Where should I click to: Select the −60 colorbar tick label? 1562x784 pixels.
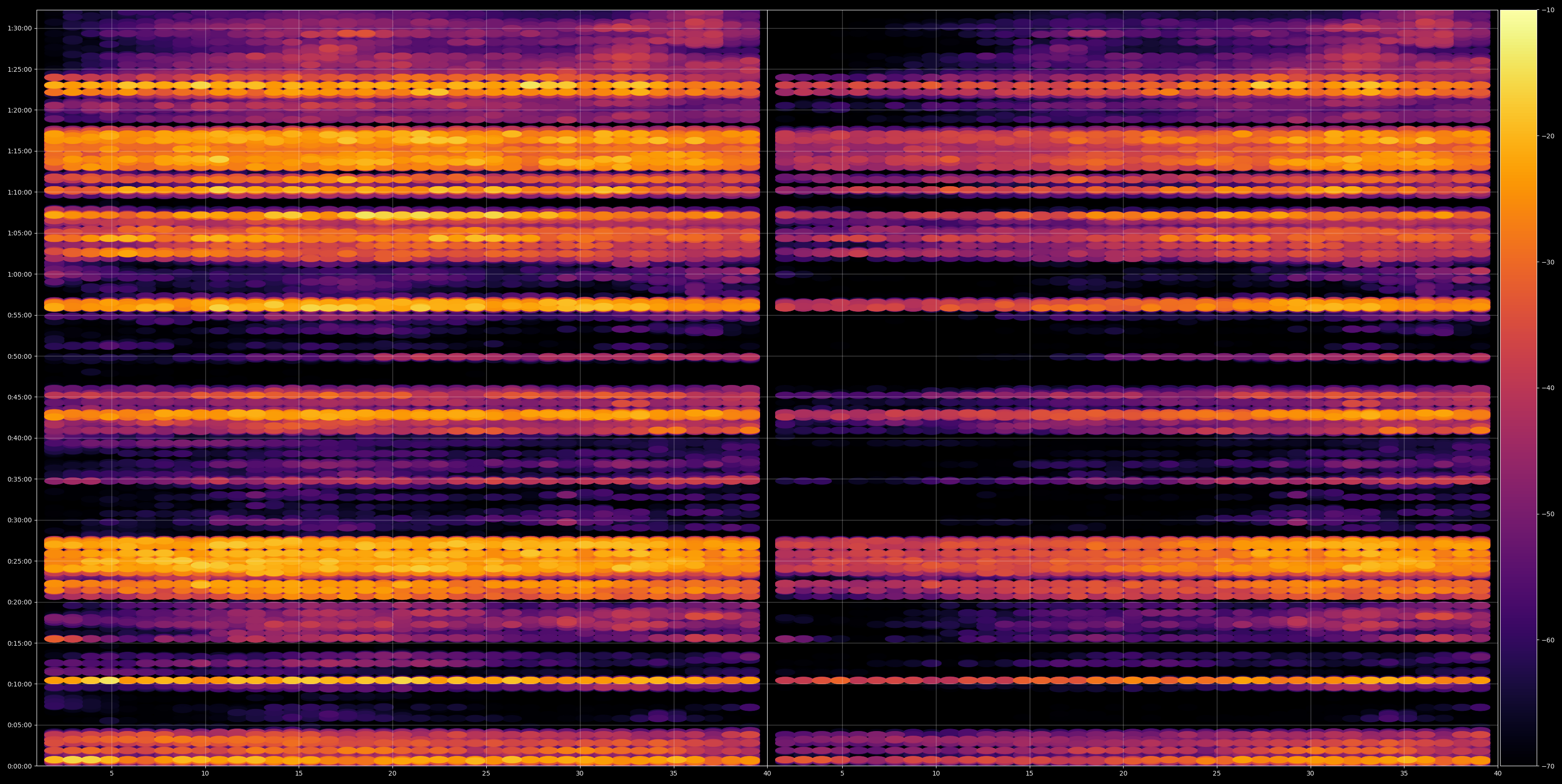coord(1548,641)
